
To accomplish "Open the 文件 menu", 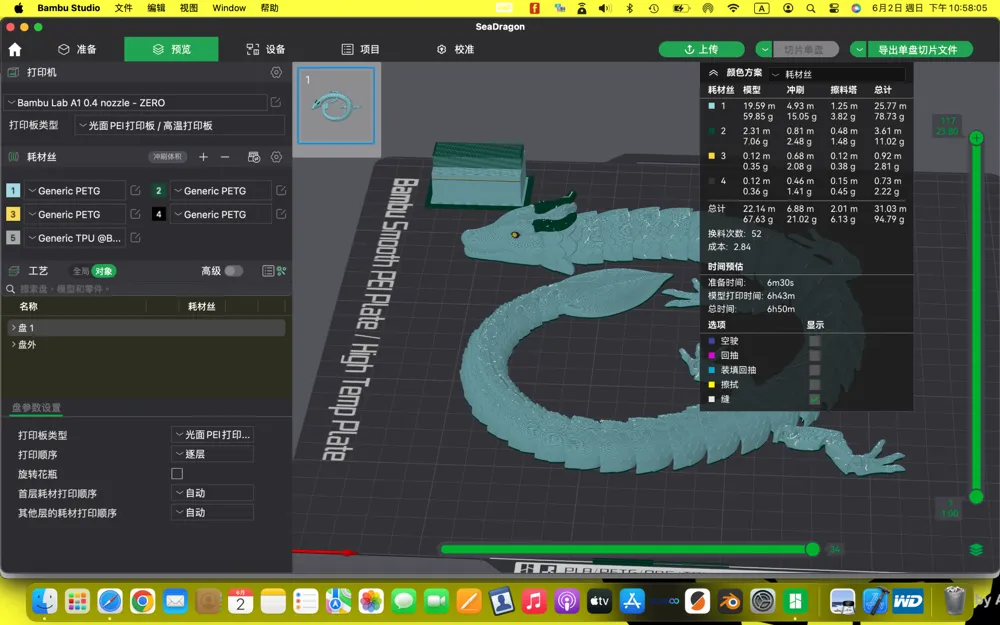I will click(x=124, y=8).
